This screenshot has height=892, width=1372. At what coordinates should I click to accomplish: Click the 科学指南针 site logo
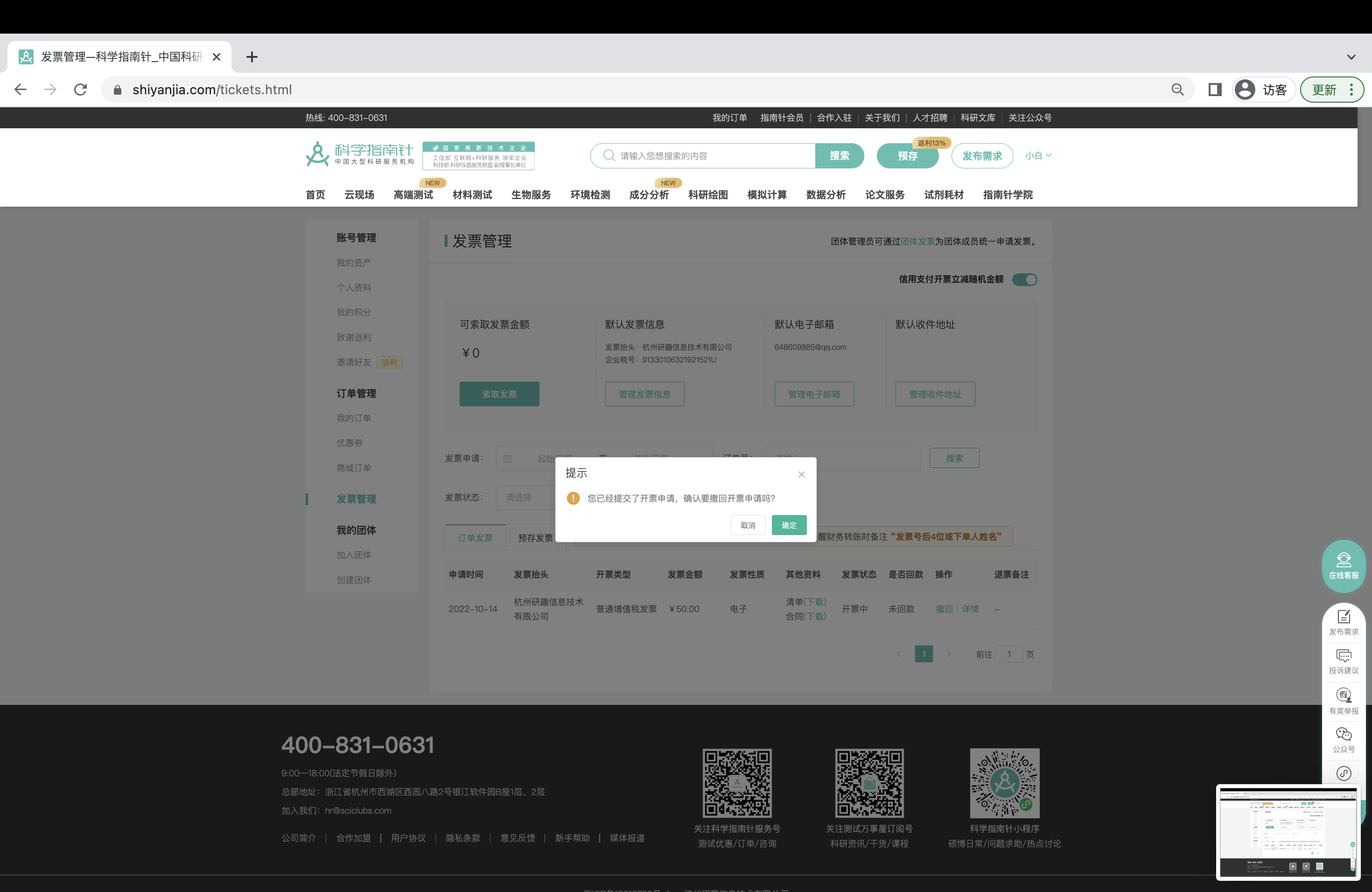point(358,154)
